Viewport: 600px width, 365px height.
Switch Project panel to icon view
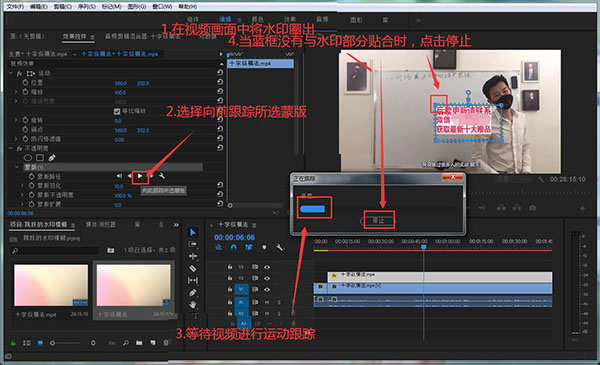point(40,343)
